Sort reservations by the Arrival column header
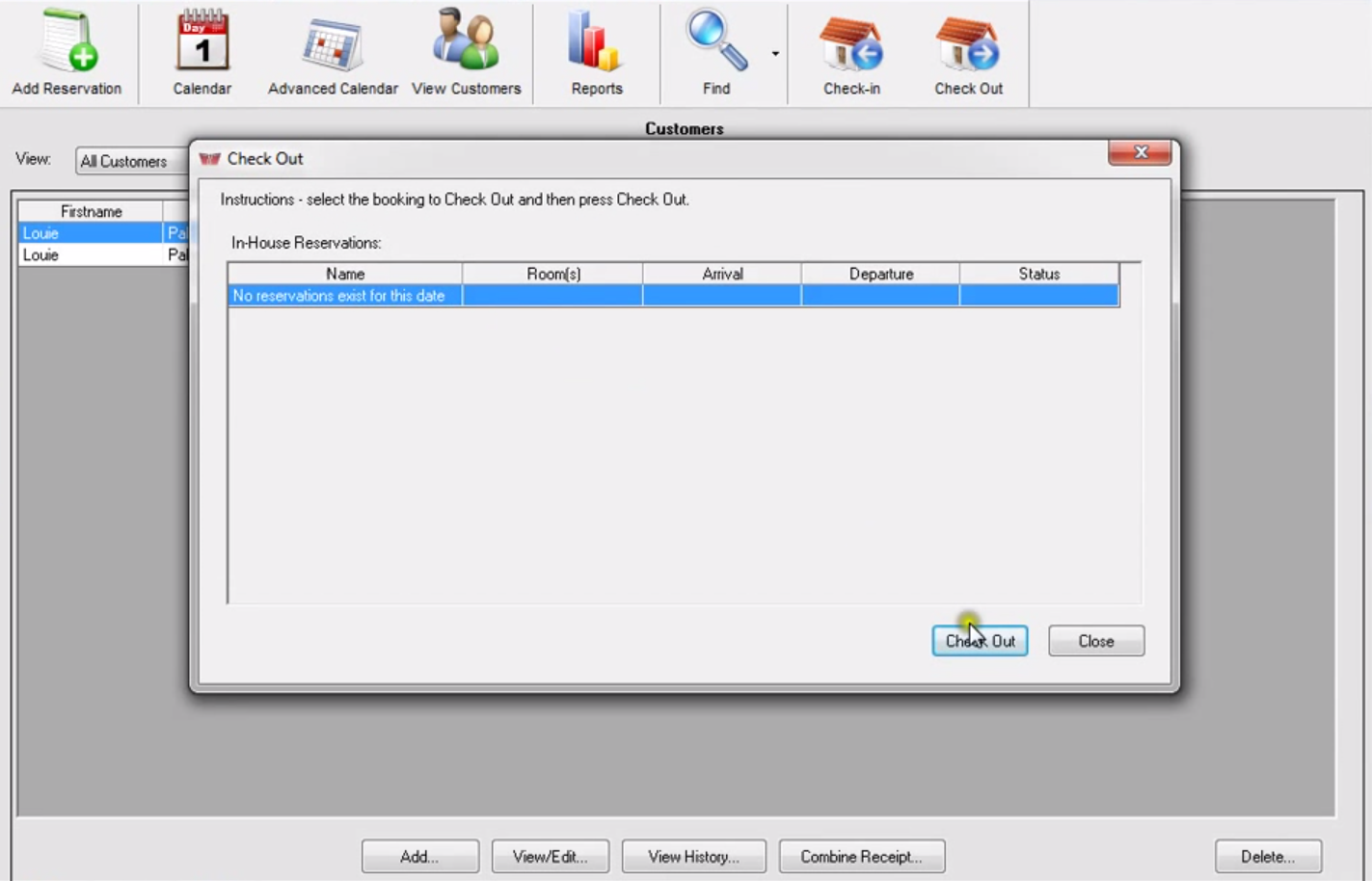The width and height of the screenshot is (1372, 881). 720,274
